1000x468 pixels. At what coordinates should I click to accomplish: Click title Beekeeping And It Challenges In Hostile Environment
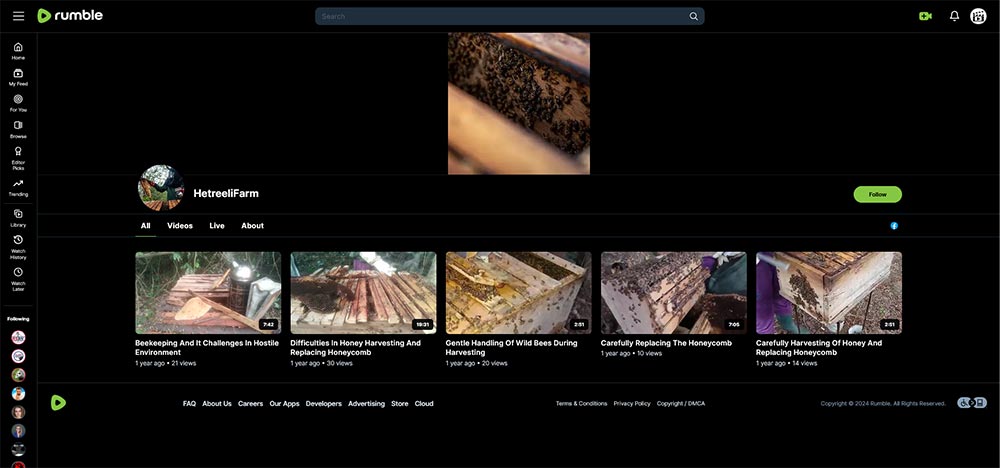pos(207,347)
